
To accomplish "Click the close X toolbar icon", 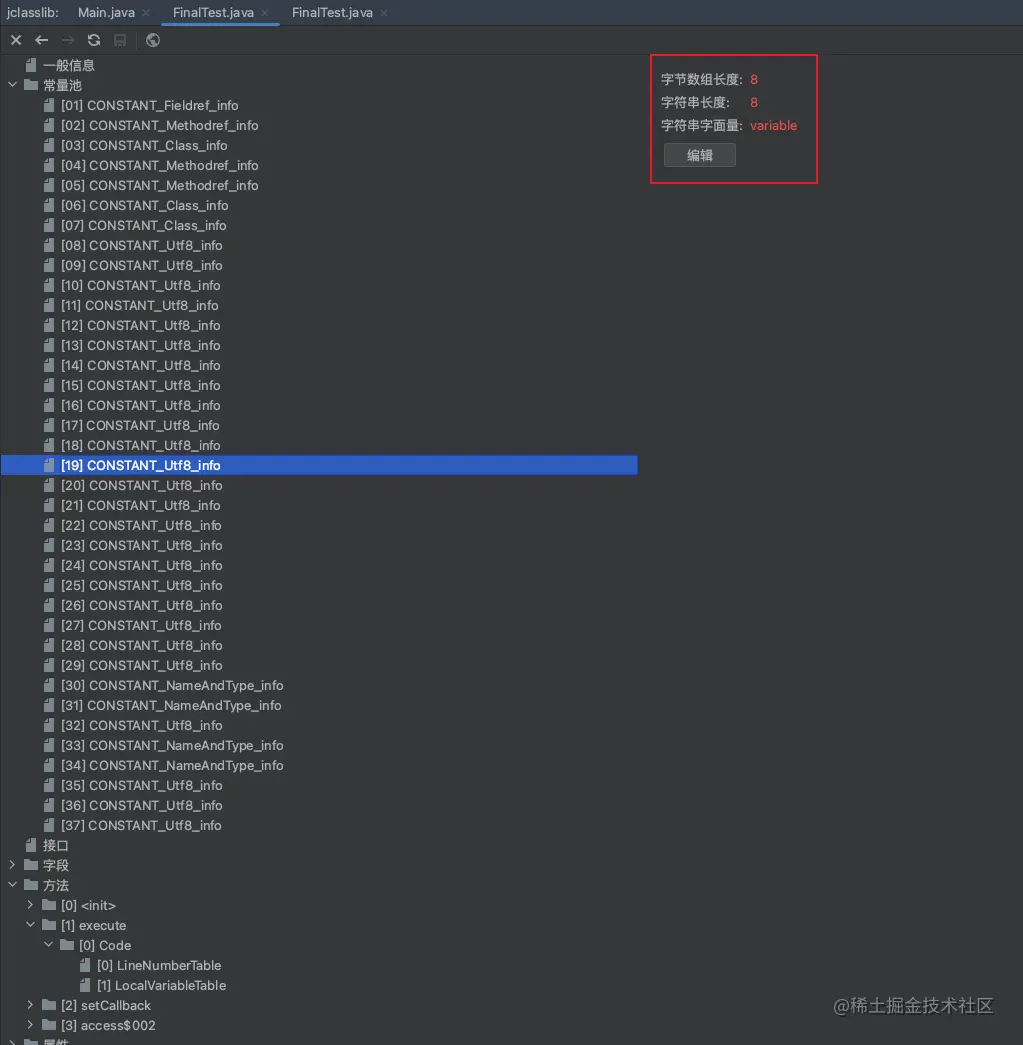I will (x=16, y=40).
